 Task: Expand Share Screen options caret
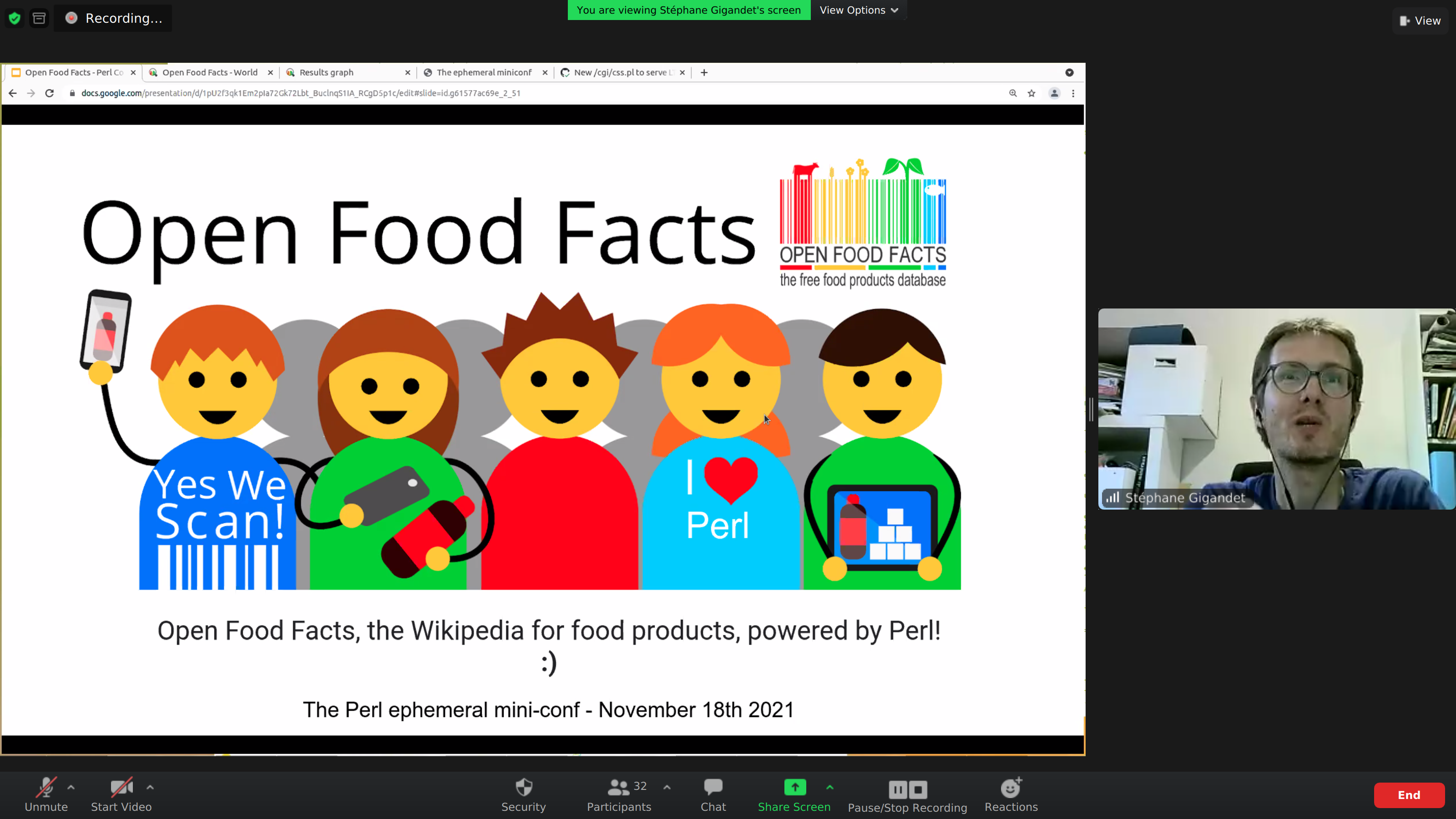point(830,787)
